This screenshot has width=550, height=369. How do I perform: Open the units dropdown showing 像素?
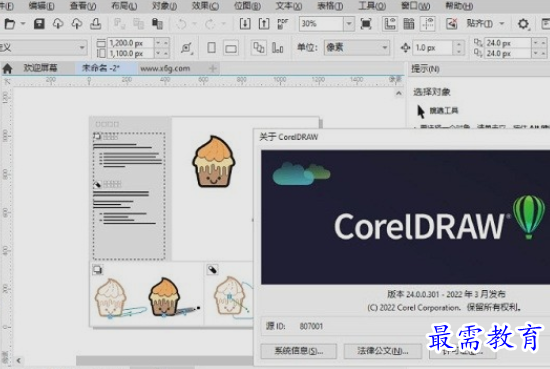click(x=356, y=47)
